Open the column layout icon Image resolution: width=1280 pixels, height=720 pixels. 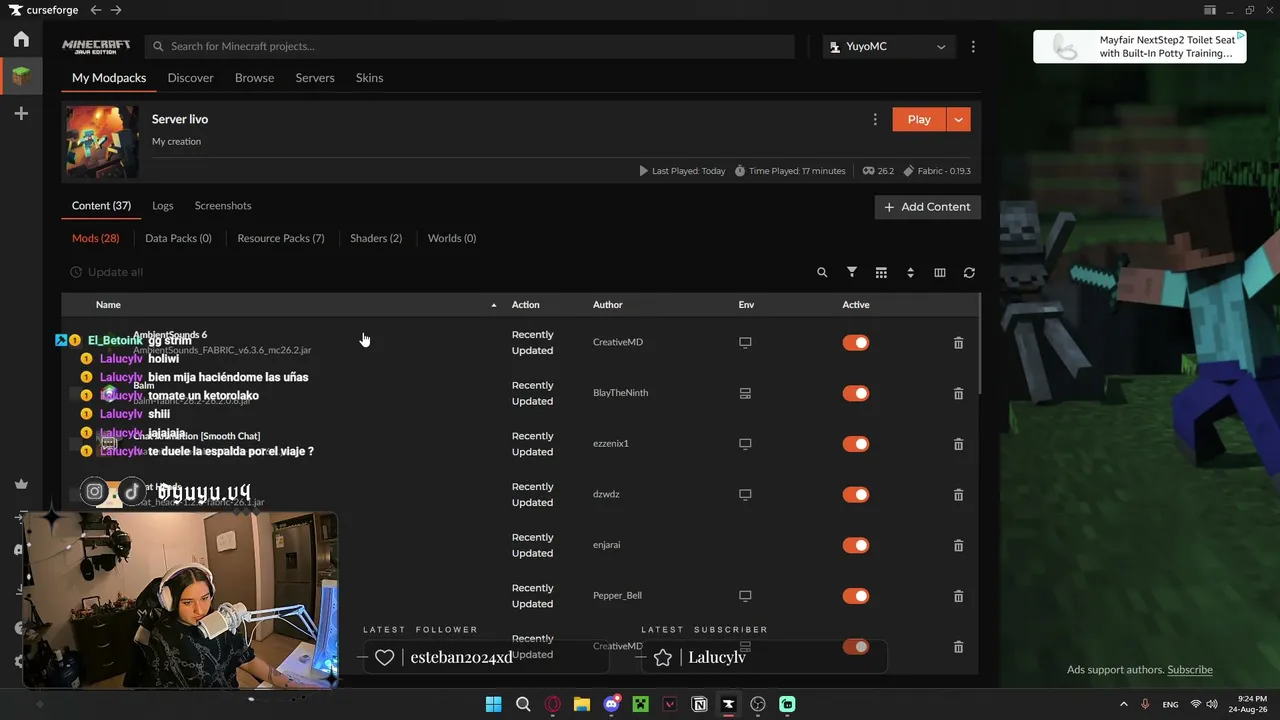(x=940, y=272)
